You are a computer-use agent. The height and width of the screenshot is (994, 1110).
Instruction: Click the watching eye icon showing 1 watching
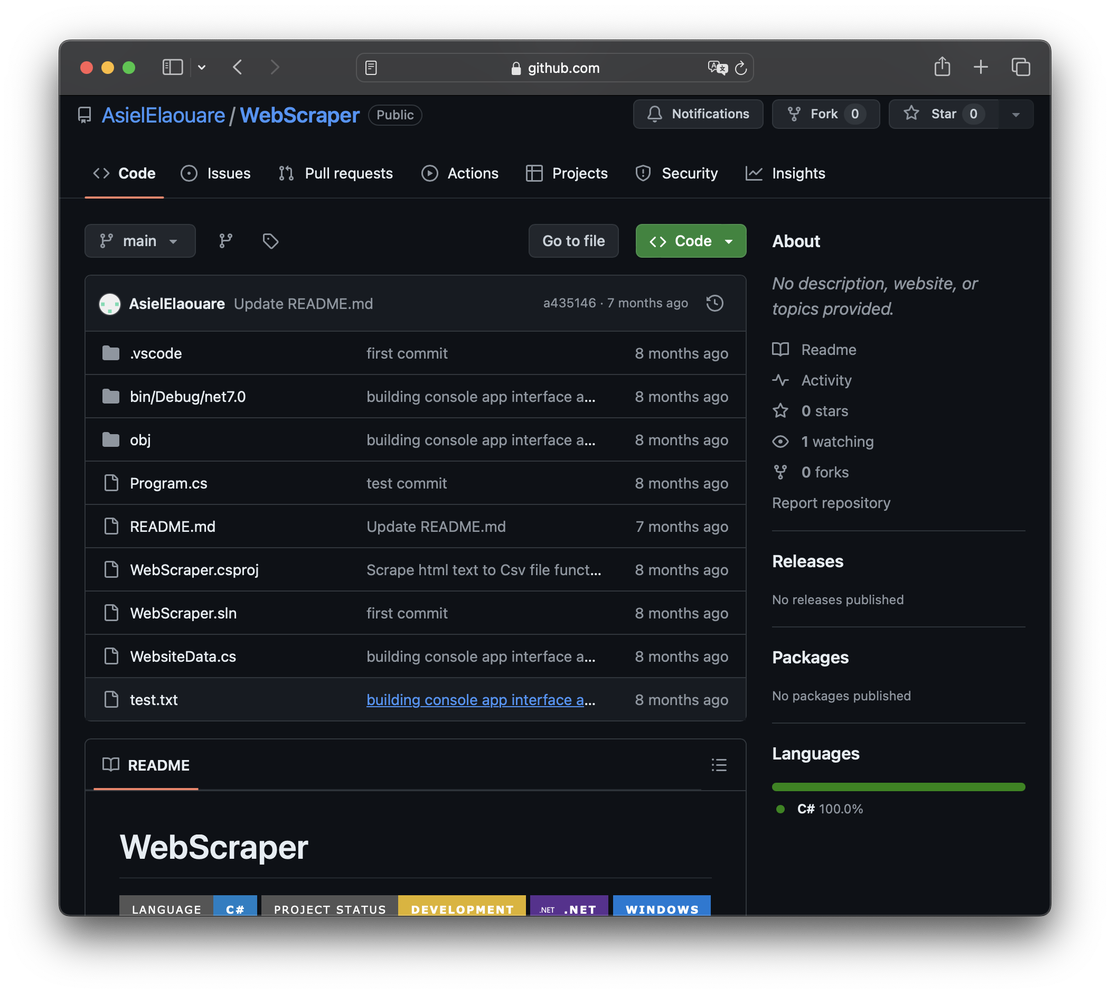coord(779,441)
